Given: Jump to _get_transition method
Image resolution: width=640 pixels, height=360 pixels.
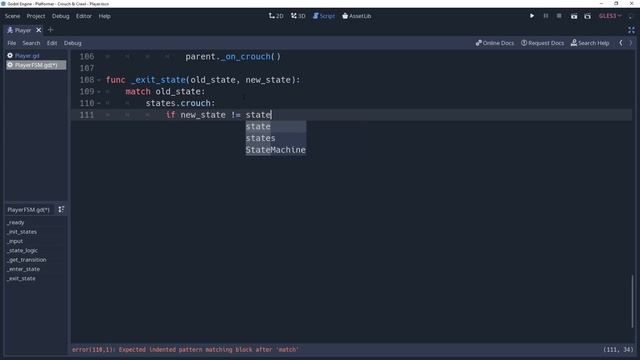Looking at the screenshot, I should pos(27,260).
